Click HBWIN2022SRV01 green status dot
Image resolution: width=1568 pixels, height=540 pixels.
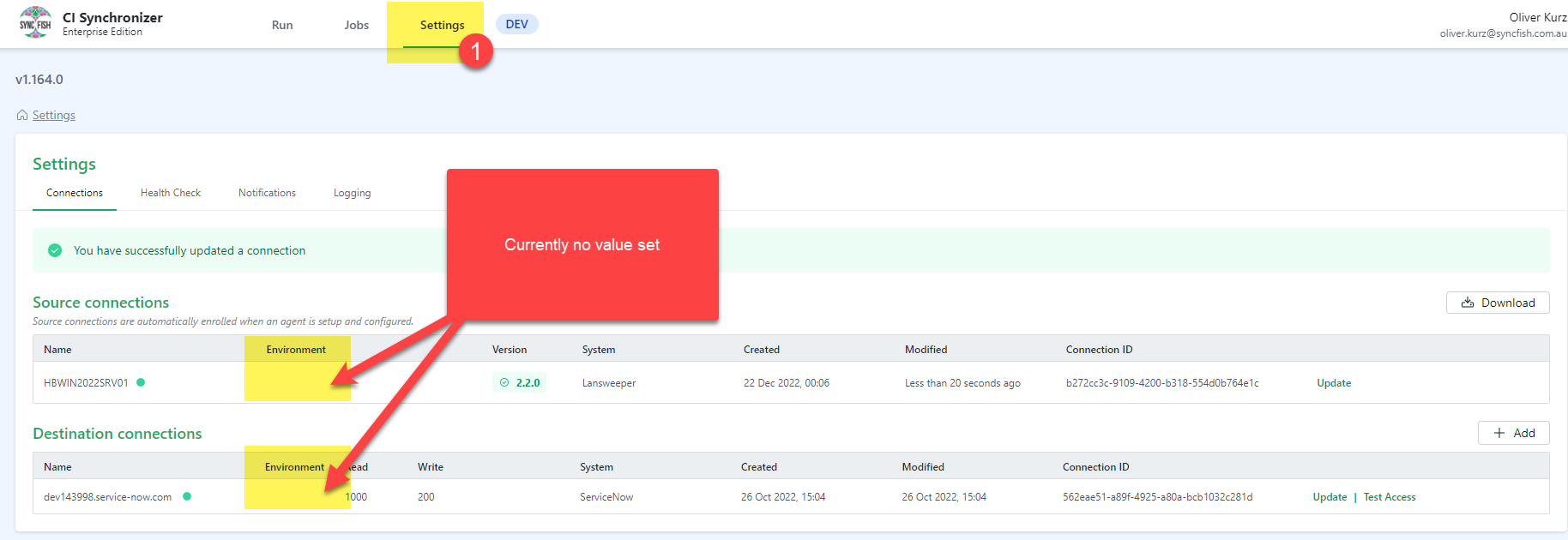tap(141, 382)
